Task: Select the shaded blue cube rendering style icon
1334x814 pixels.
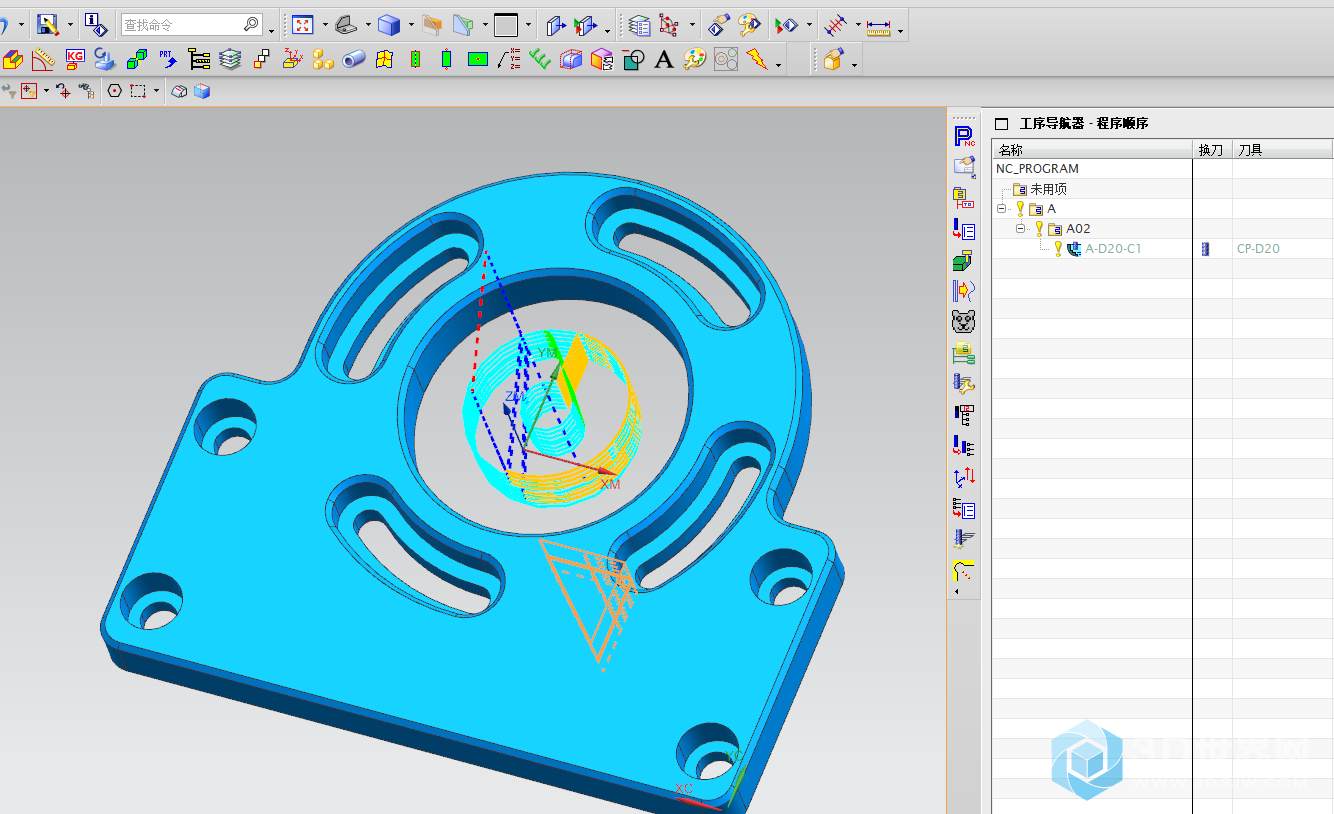Action: click(389, 25)
